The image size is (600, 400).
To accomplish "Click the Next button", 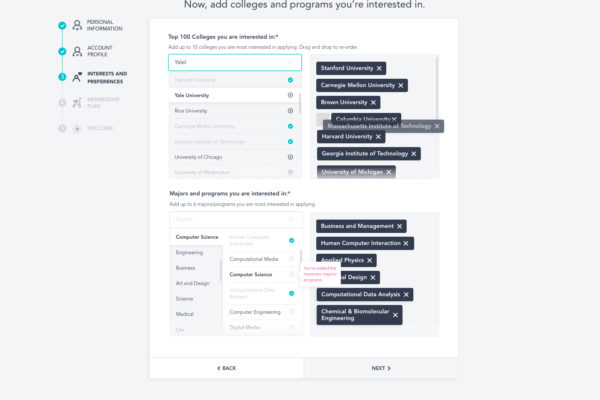I will click(x=381, y=368).
